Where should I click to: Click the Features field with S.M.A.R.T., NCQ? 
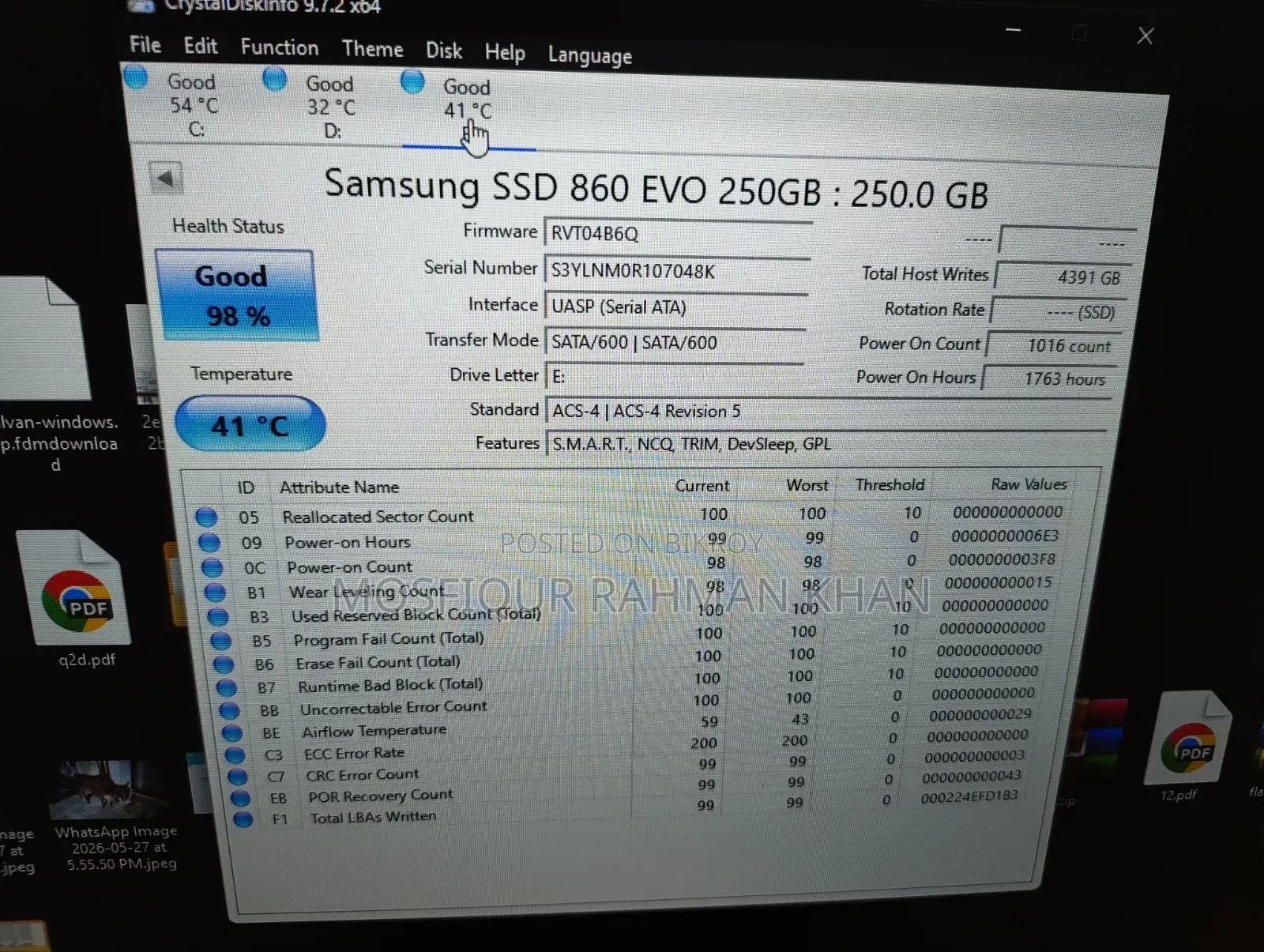click(826, 443)
